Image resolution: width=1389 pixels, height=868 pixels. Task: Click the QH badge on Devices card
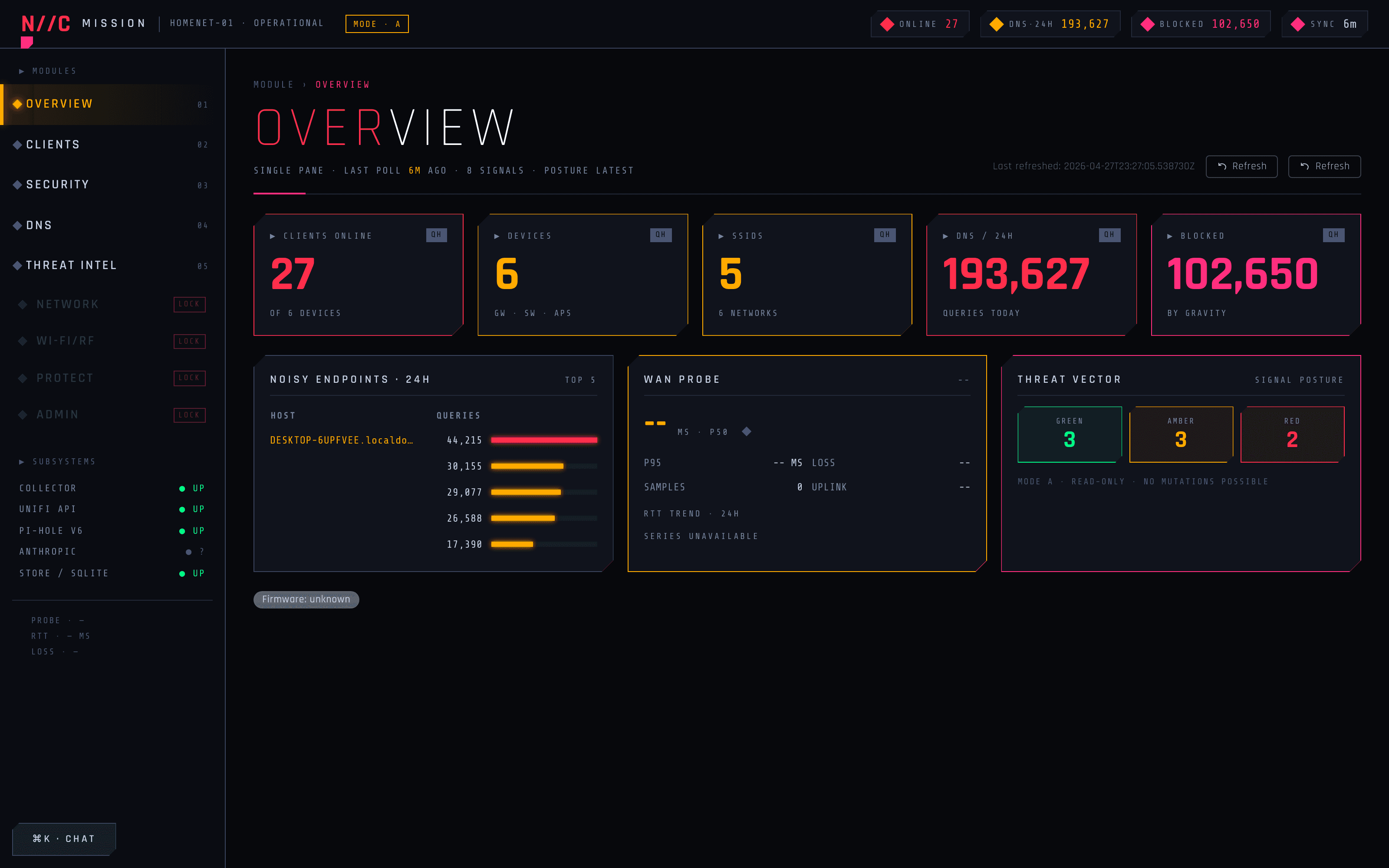pyautogui.click(x=661, y=235)
